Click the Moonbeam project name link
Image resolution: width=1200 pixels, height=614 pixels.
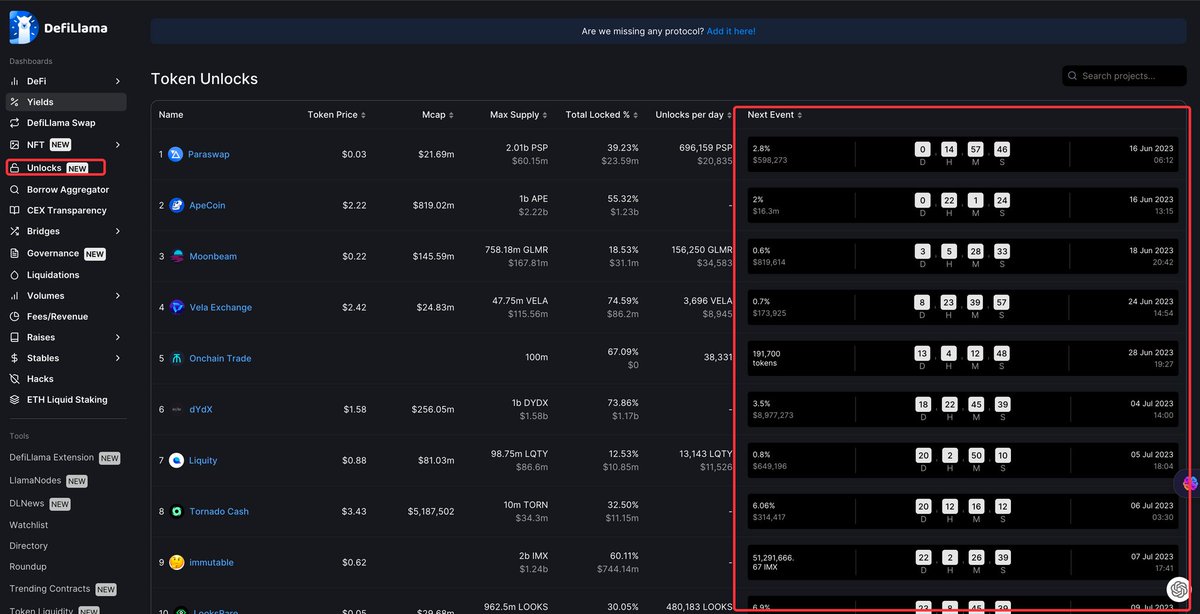(x=213, y=256)
